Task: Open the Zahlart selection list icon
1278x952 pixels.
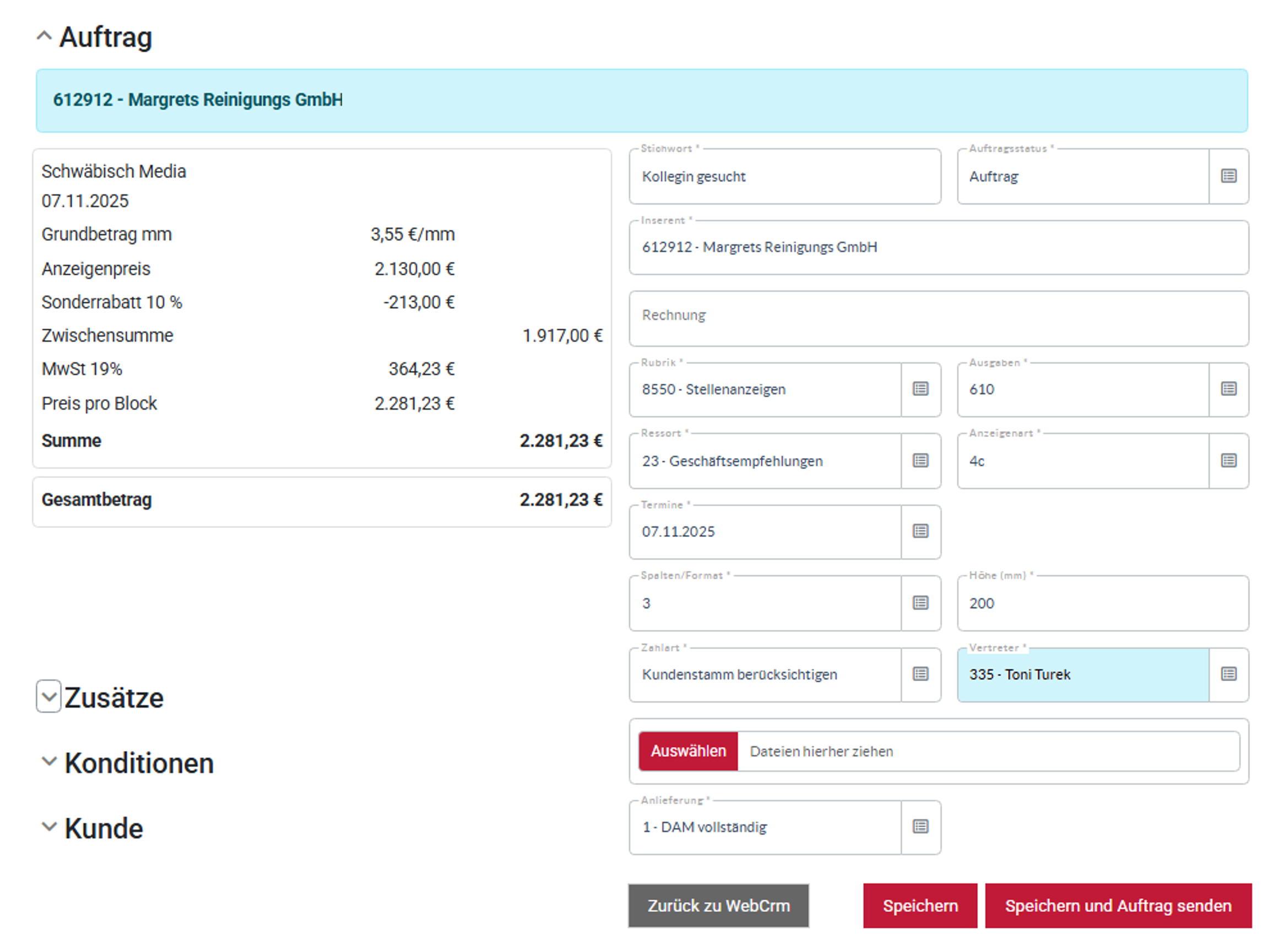Action: tap(920, 674)
